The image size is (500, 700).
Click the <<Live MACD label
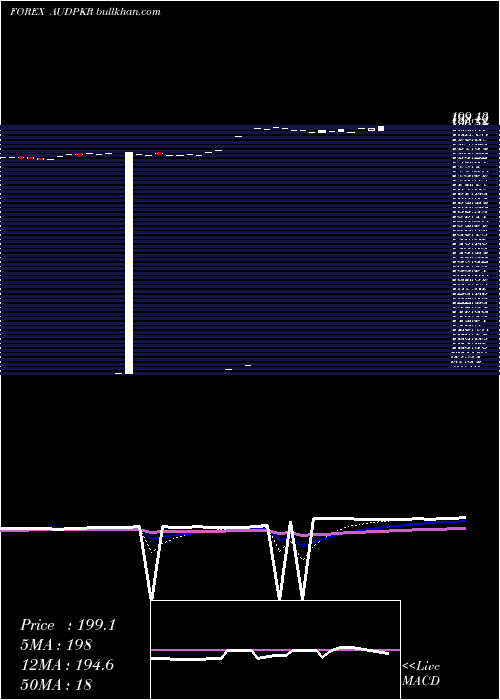(x=421, y=673)
